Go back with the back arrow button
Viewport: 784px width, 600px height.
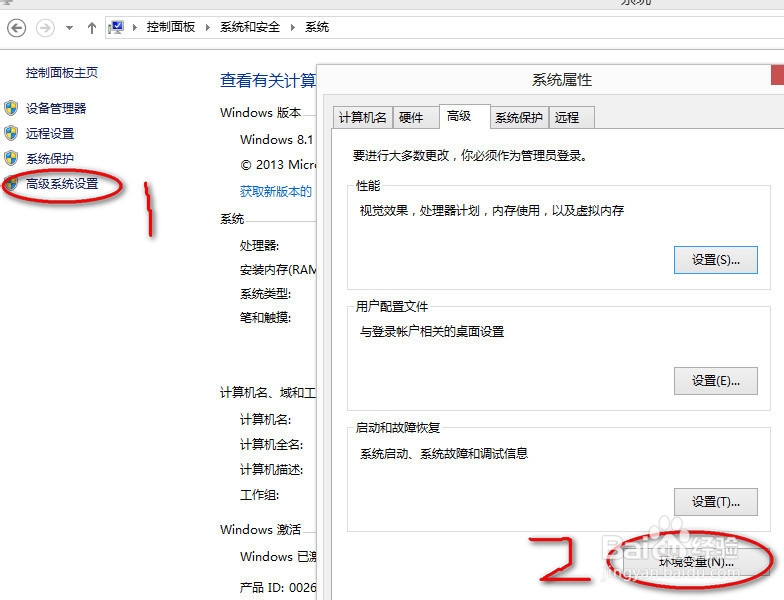16,28
